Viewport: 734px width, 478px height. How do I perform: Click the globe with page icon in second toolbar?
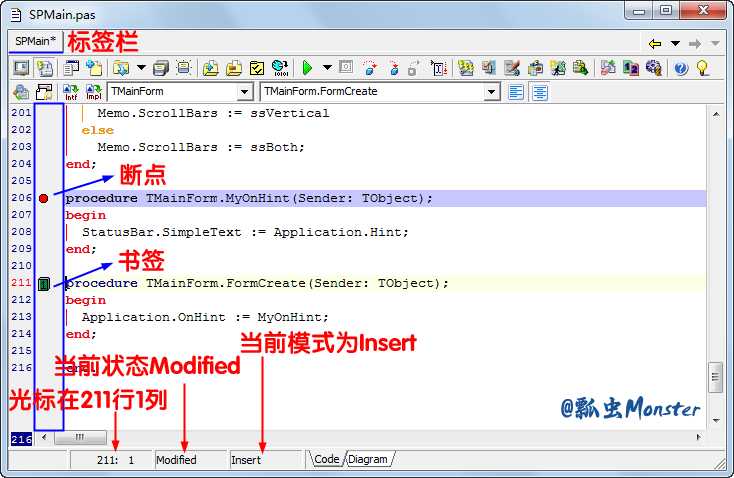(x=21, y=92)
